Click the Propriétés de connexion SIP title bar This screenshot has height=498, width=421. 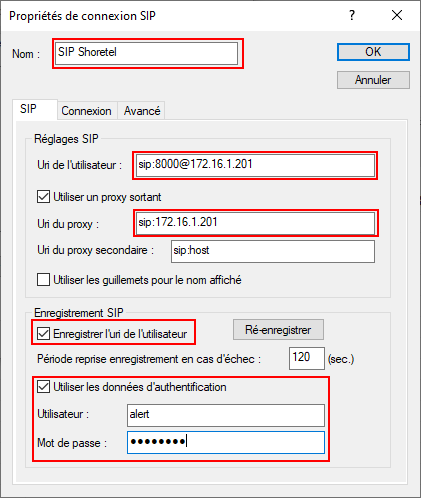[x=173, y=16]
